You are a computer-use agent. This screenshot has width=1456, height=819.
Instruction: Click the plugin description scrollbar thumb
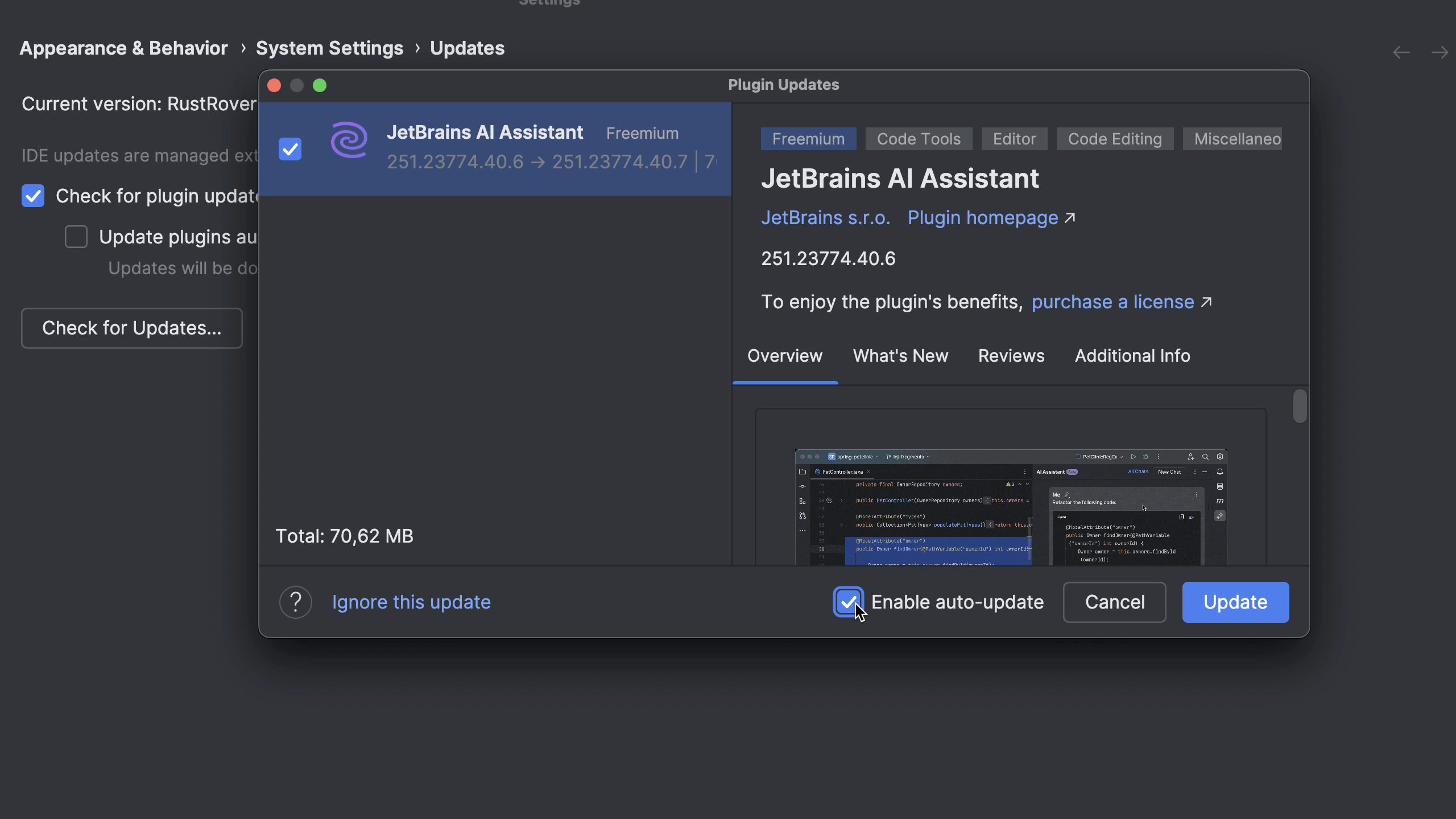tap(1300, 406)
